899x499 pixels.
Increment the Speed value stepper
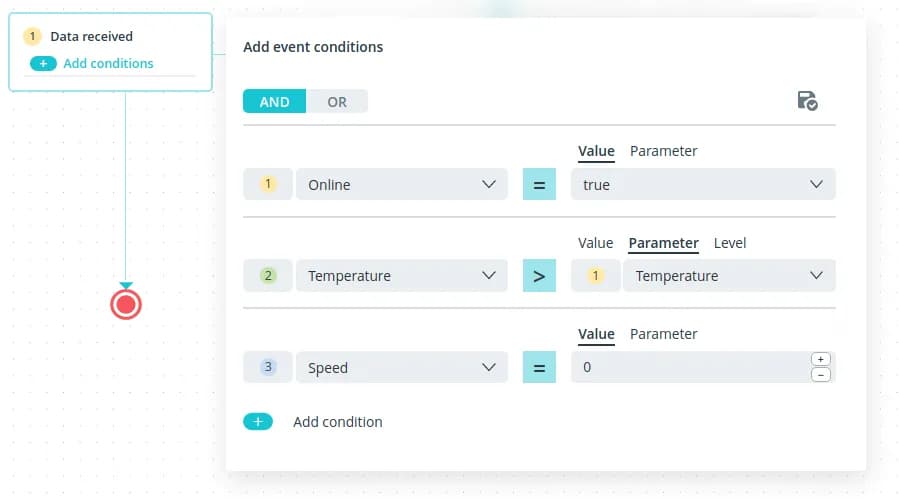821,359
